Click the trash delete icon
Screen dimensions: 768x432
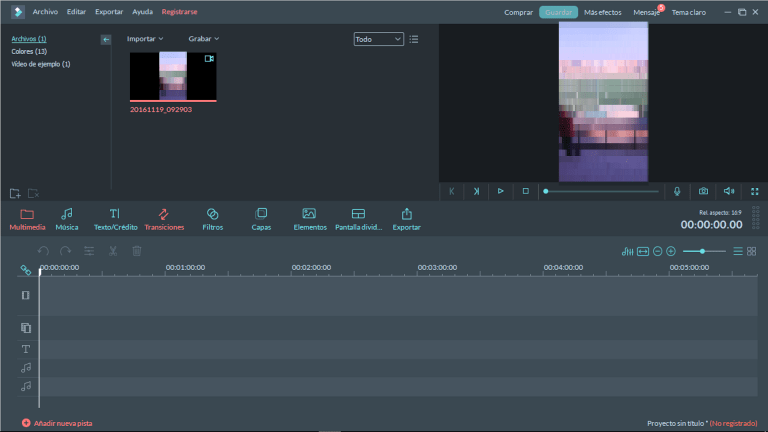click(x=137, y=251)
